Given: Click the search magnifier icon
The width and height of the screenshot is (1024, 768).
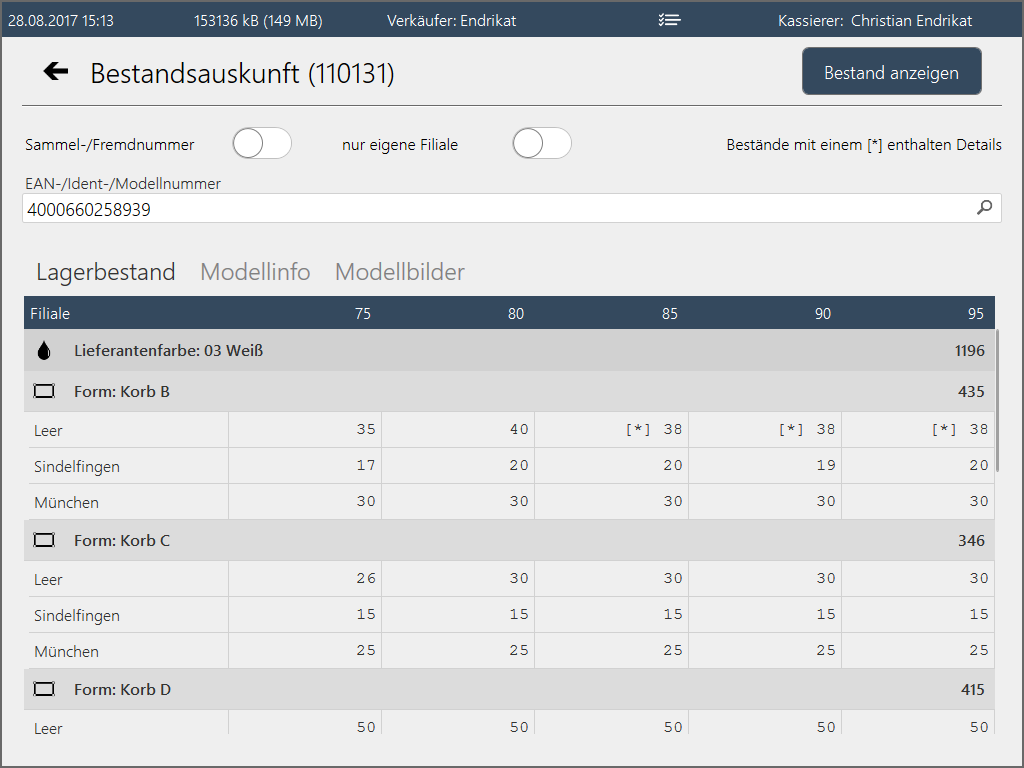Looking at the screenshot, I should (984, 208).
